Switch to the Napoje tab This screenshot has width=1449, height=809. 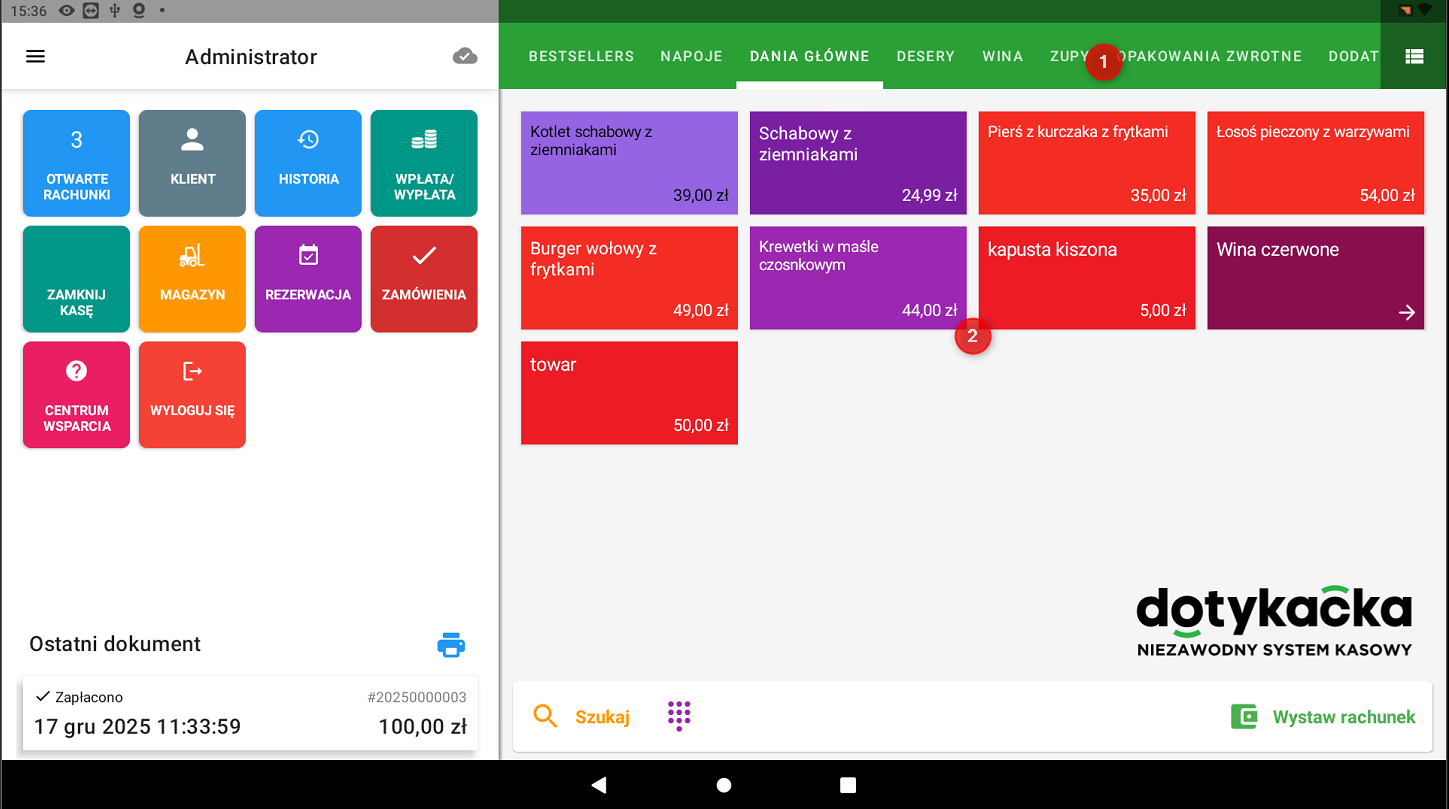click(x=691, y=57)
